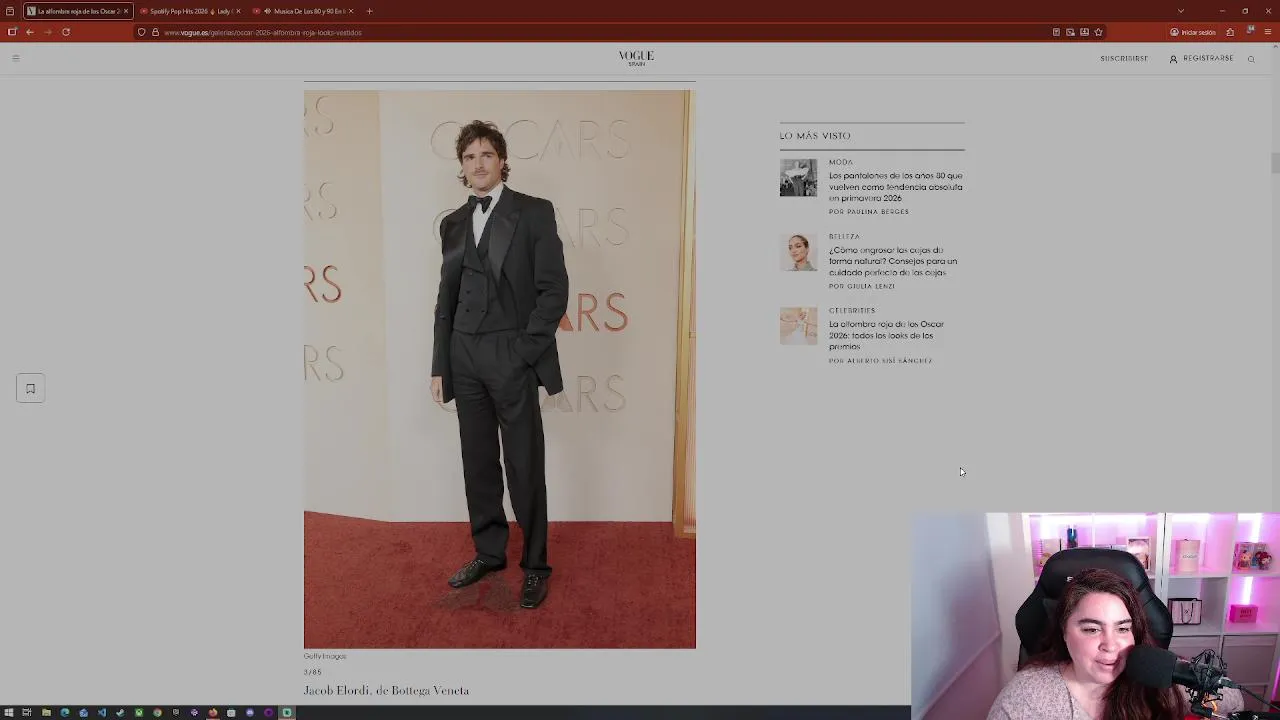Launch Microsoft Edge from taskbar
This screenshot has height=720, width=1280.
64,713
